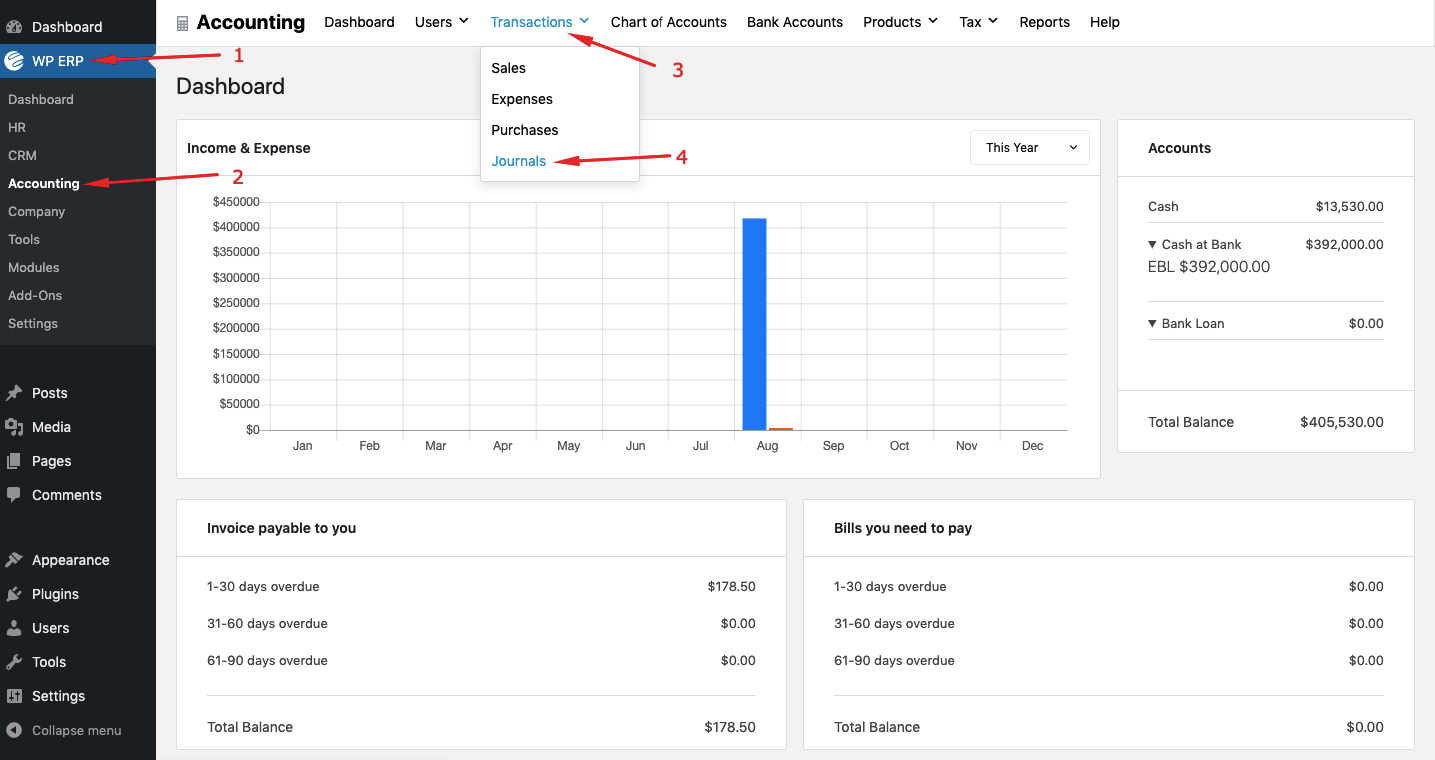Viewport: 1435px width, 760px height.
Task: Expand the Users dropdown in top navigation
Action: tap(442, 22)
